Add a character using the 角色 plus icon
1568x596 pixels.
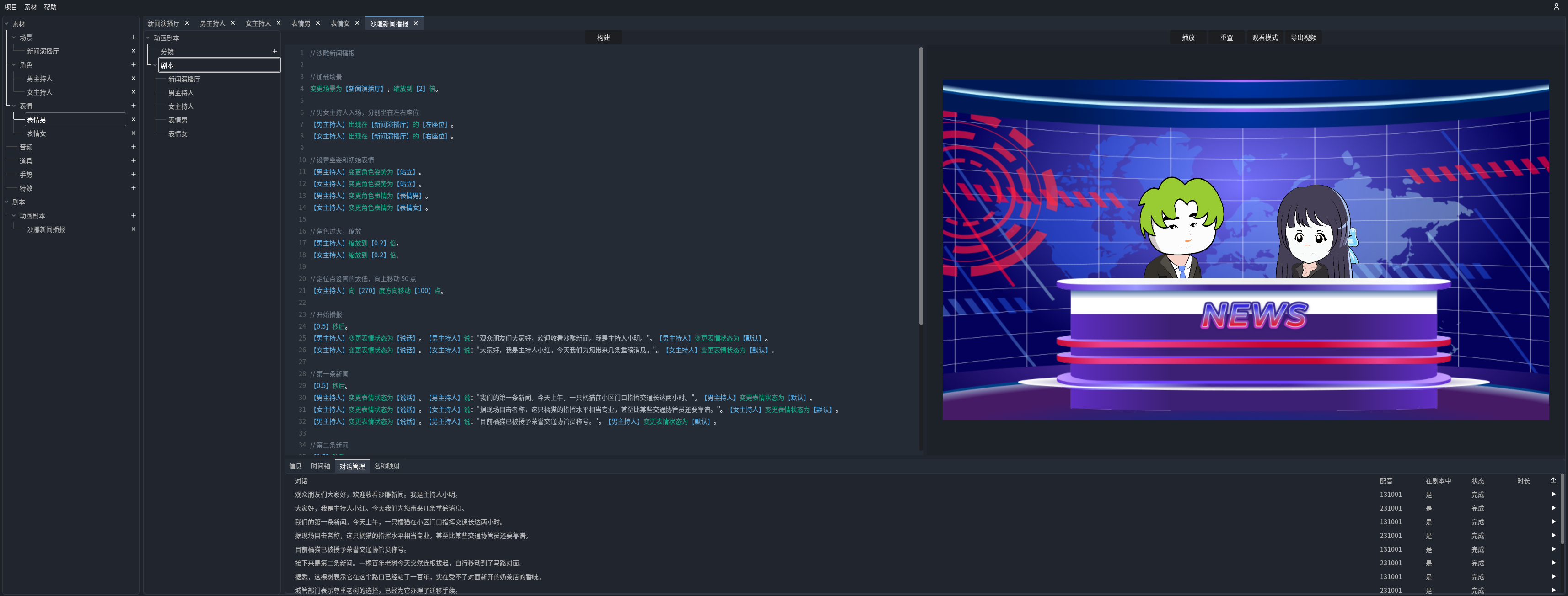point(133,64)
